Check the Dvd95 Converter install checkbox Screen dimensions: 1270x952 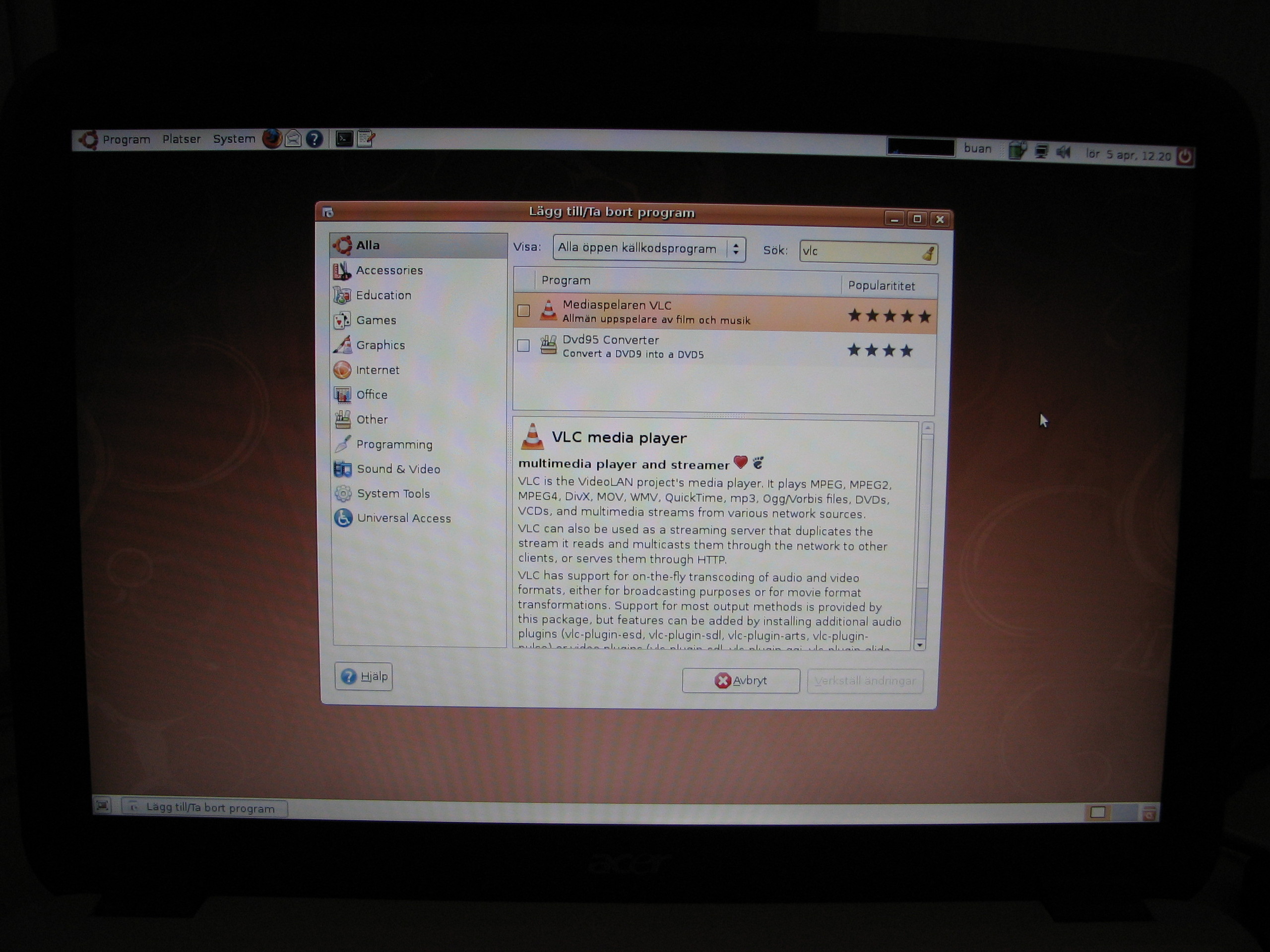(523, 346)
